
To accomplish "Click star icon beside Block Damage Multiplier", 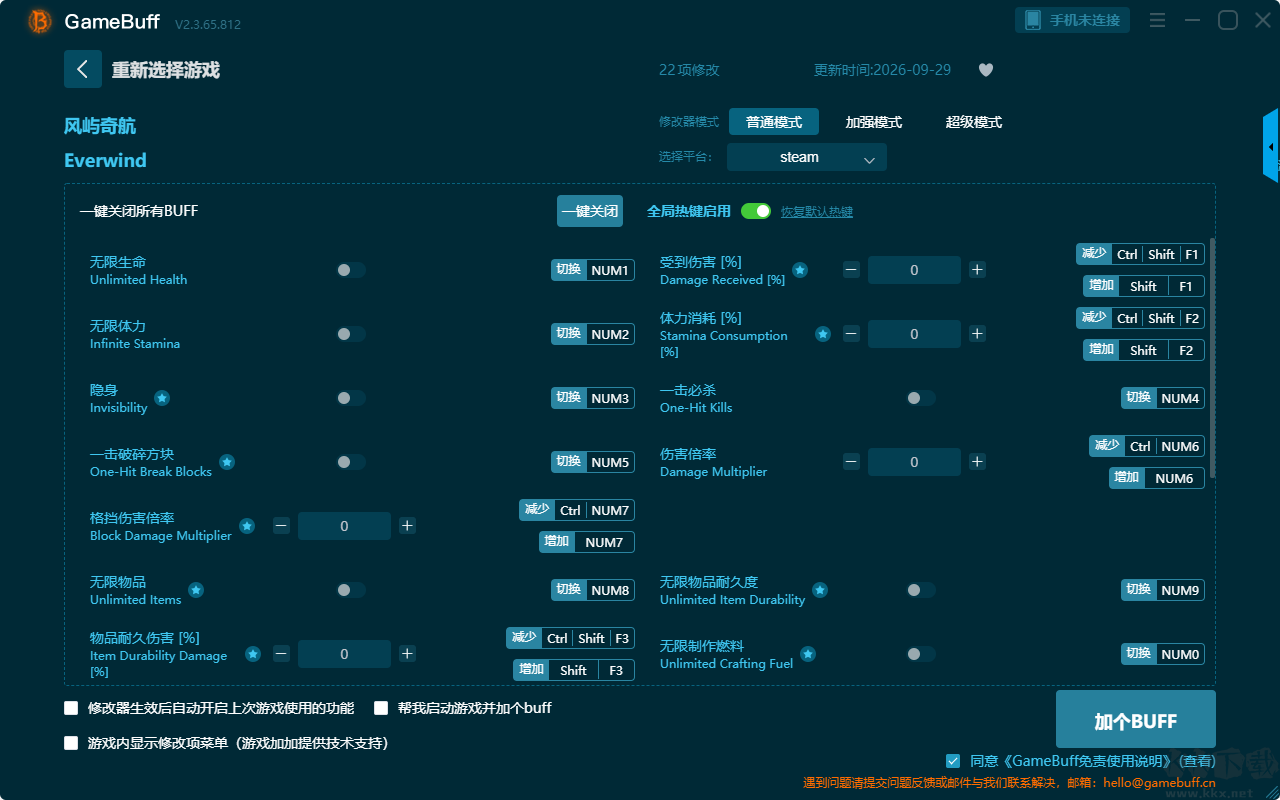I will pyautogui.click(x=247, y=526).
